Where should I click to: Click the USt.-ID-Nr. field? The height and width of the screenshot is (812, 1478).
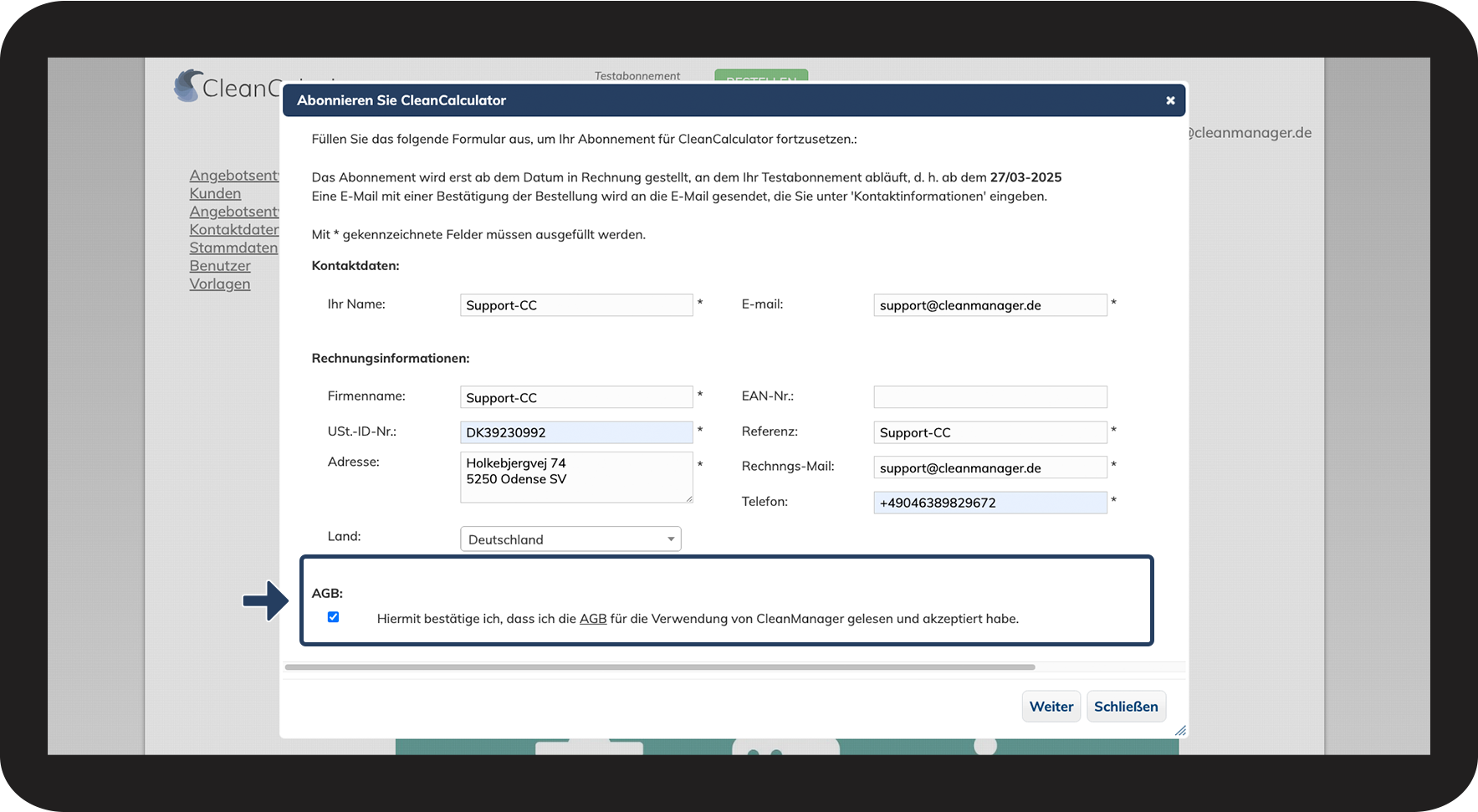pyautogui.click(x=576, y=432)
